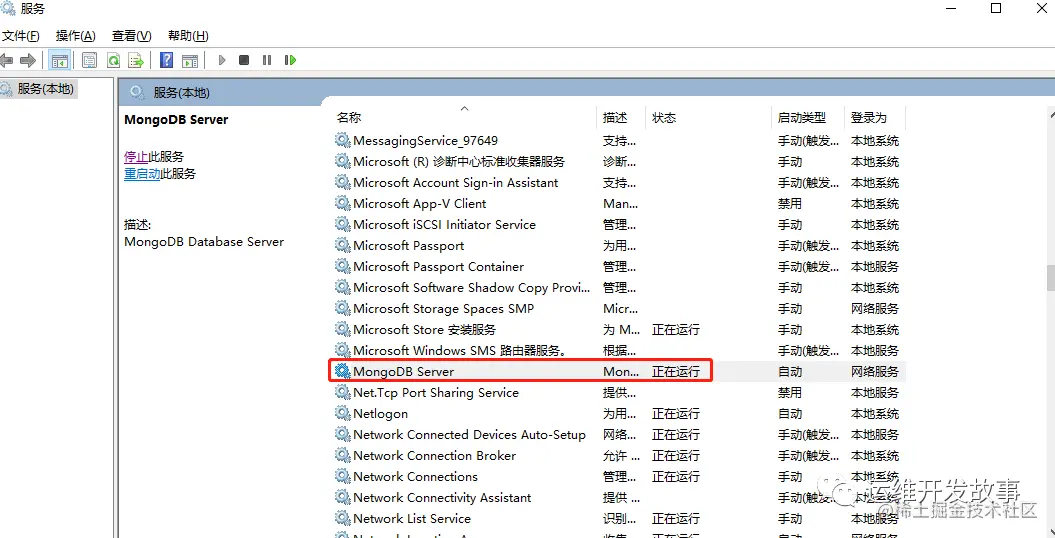Click 禁用 startup type of Microsoft App-V Client
This screenshot has height=538, width=1055.
(790, 204)
